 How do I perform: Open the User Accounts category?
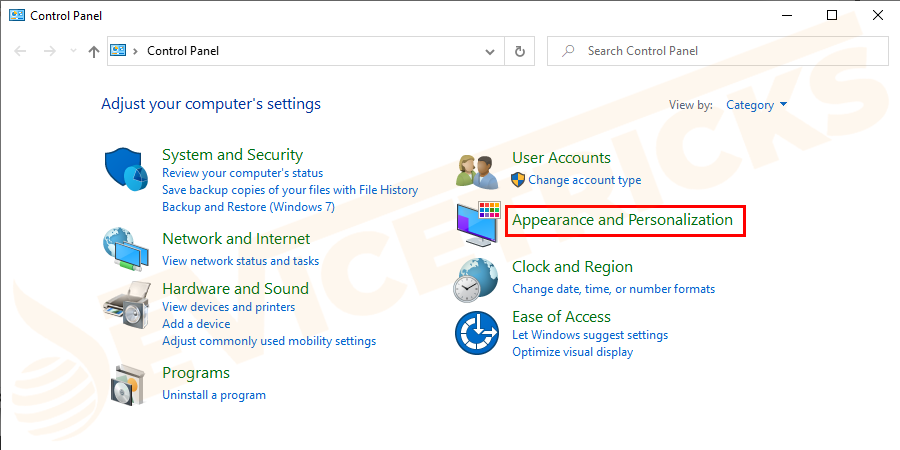pyautogui.click(x=561, y=158)
